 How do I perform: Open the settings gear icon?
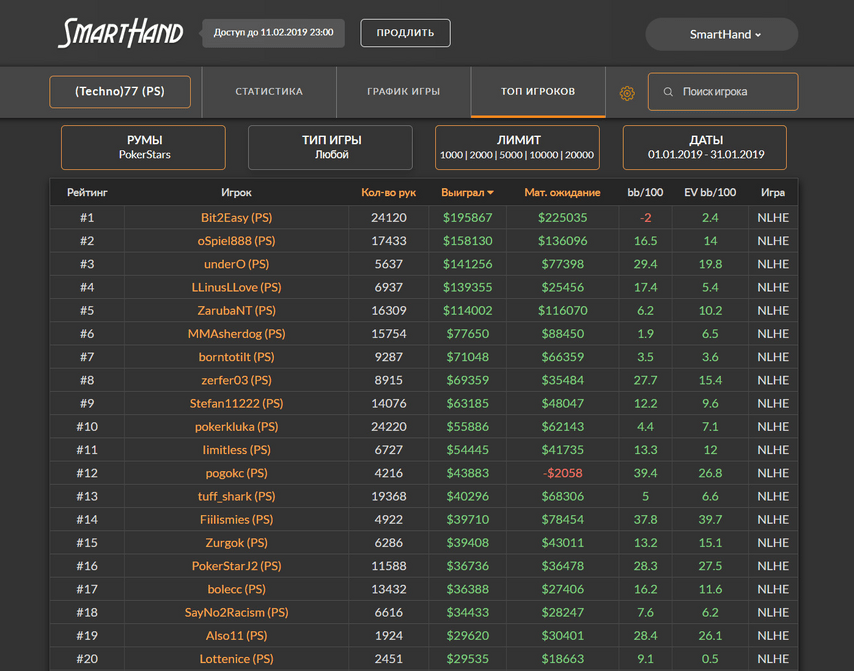pos(627,93)
